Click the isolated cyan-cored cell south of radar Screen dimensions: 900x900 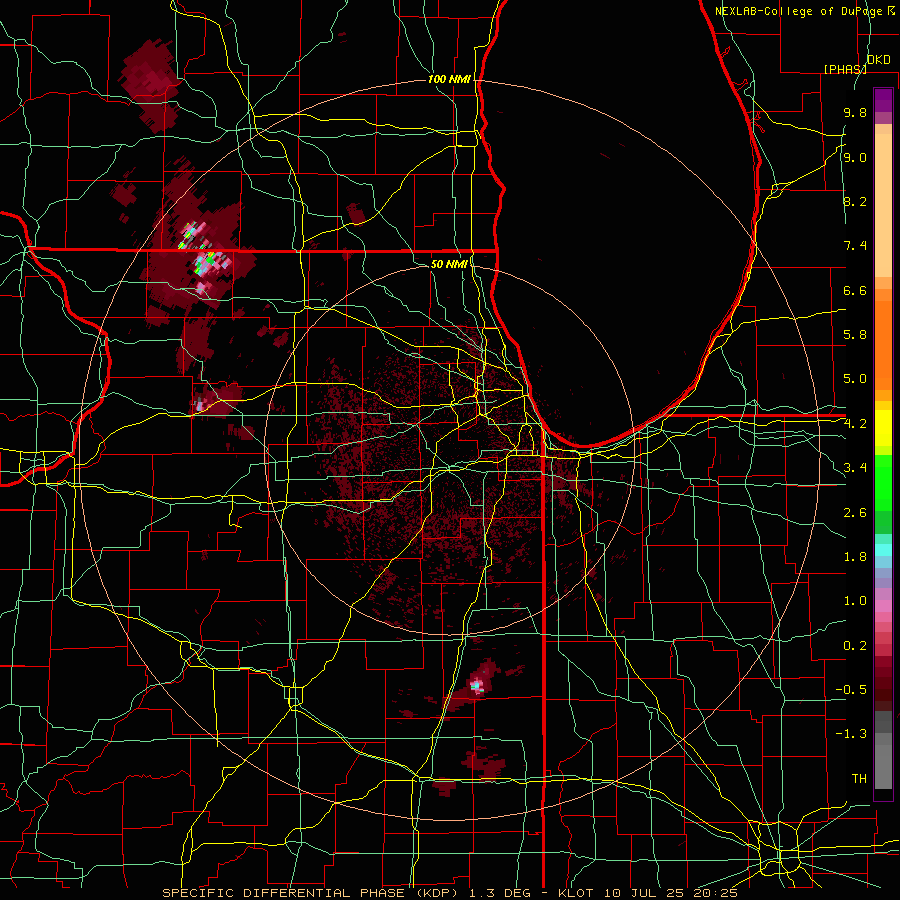476,685
